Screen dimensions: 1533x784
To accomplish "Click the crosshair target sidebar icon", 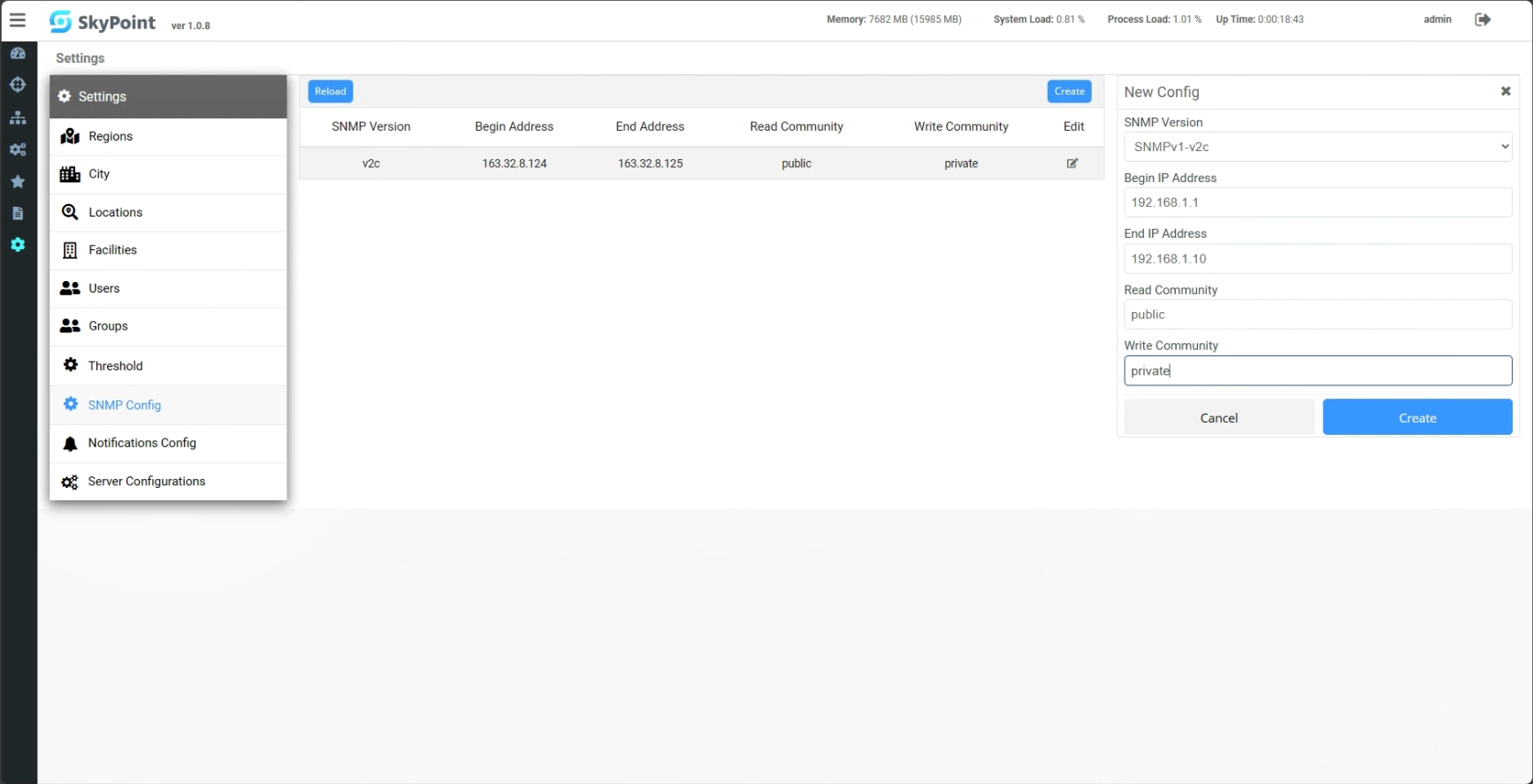I will click(x=18, y=85).
